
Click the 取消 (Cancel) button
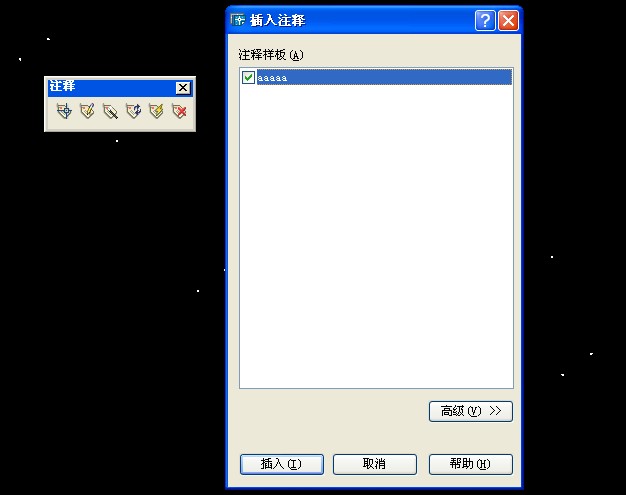tap(374, 464)
